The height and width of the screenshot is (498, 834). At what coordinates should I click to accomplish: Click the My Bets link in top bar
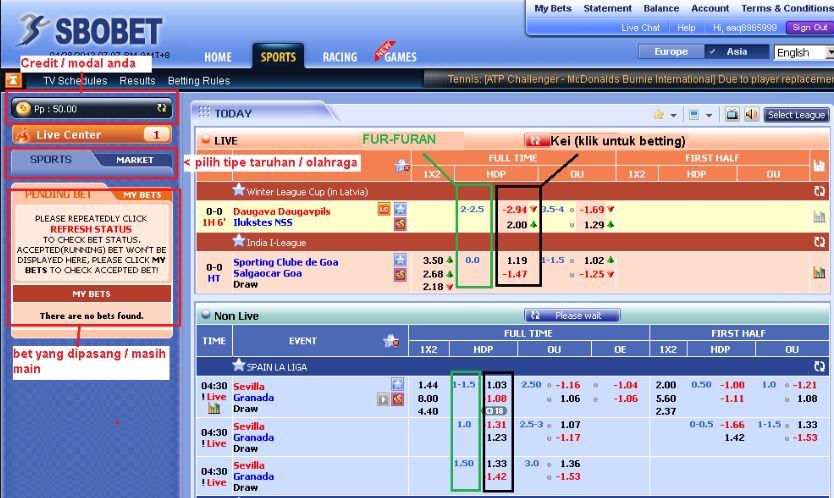coord(553,9)
